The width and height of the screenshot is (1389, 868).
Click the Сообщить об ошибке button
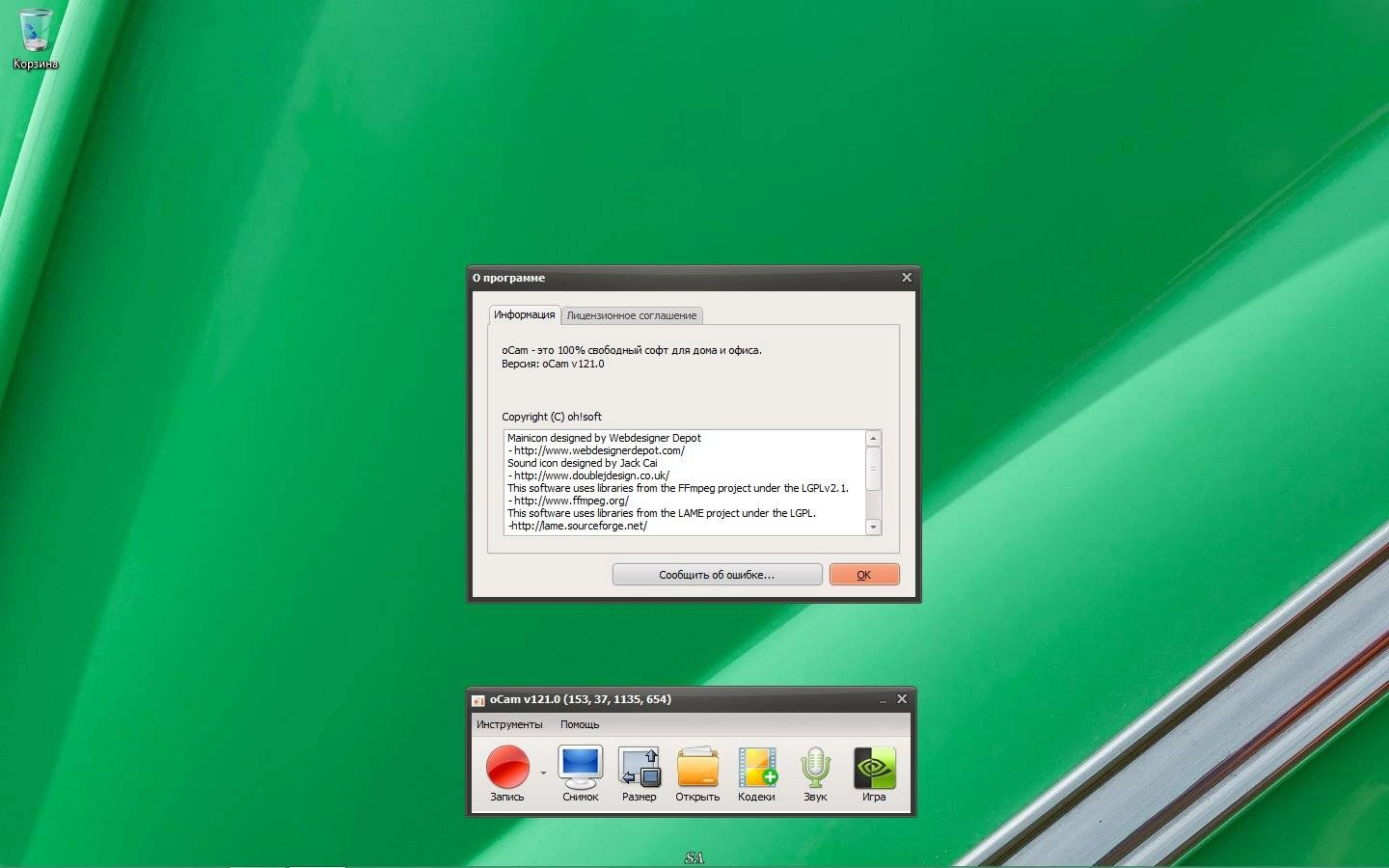(717, 575)
